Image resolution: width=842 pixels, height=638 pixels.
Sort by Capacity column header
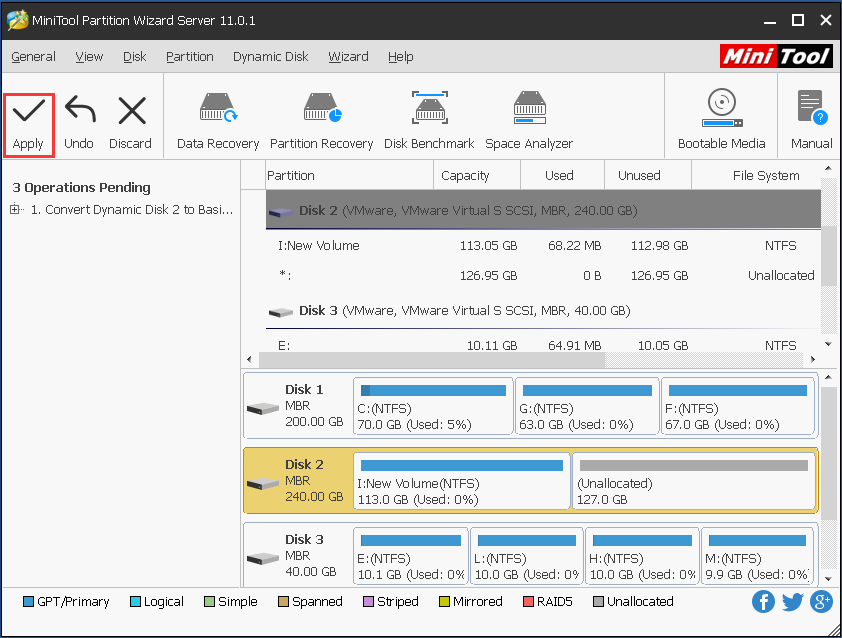[x=477, y=176]
